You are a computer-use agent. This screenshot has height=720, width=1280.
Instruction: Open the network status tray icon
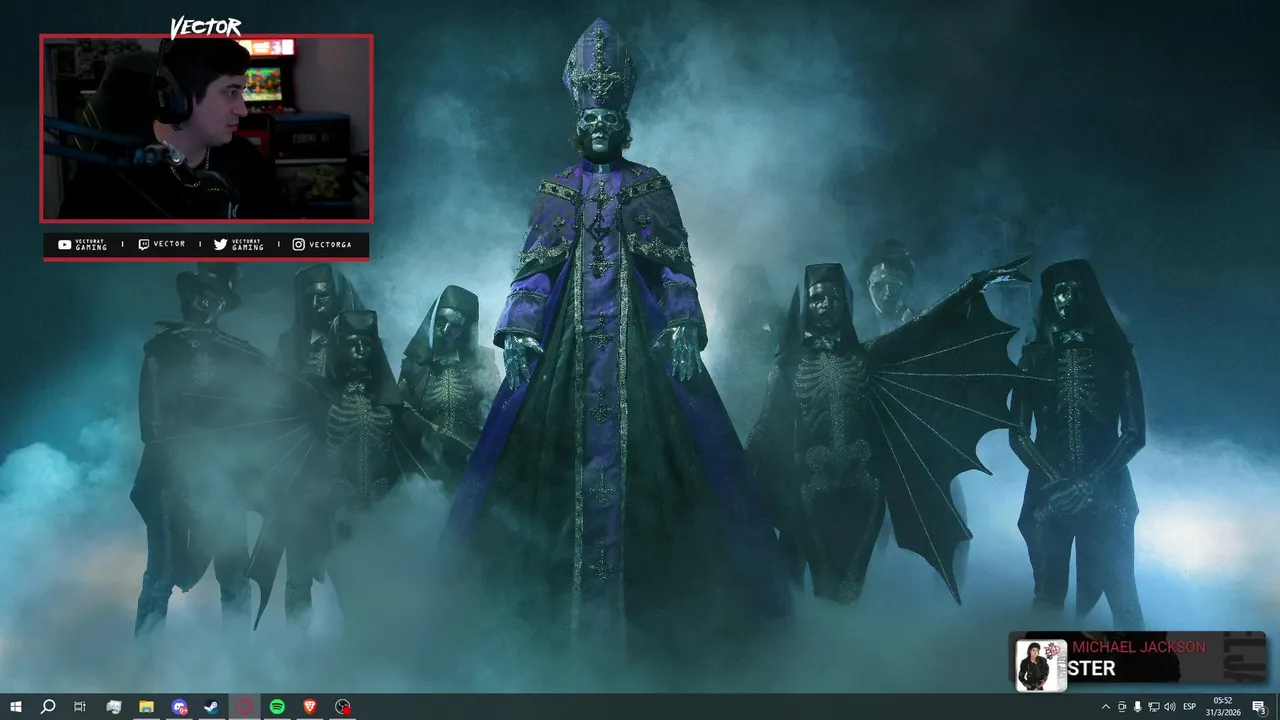click(x=1154, y=707)
